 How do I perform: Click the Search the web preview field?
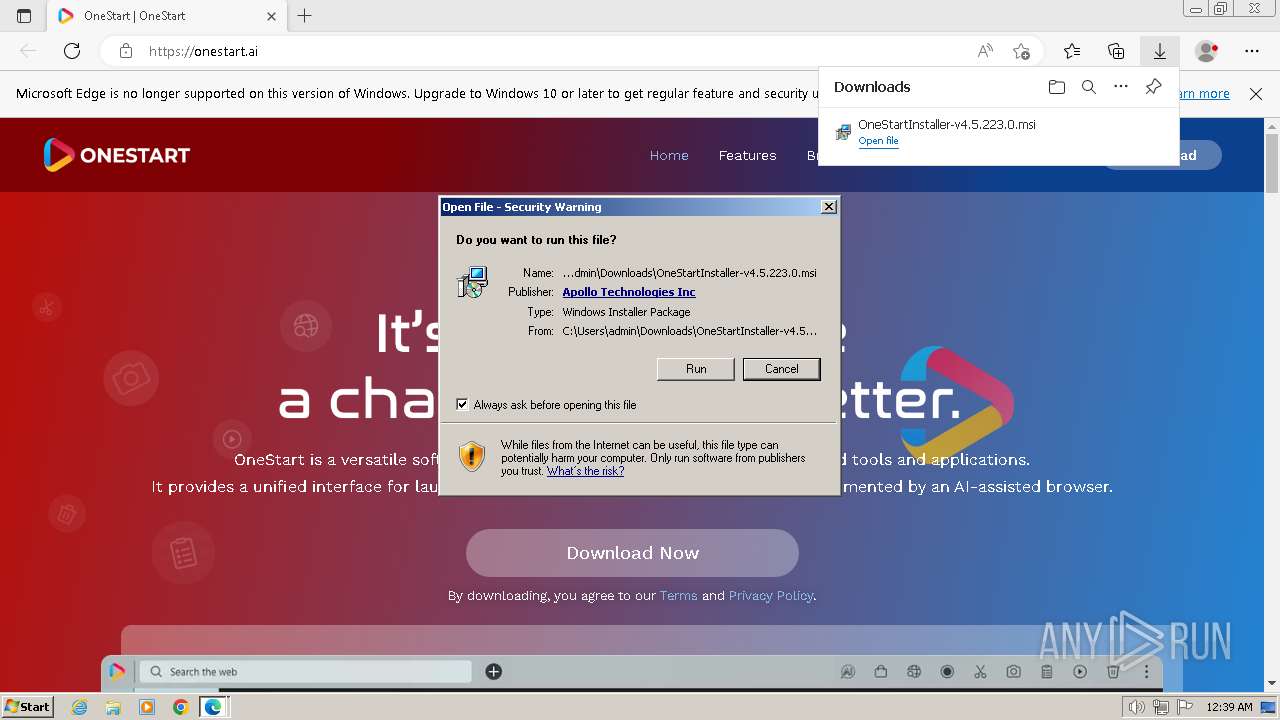pos(305,671)
